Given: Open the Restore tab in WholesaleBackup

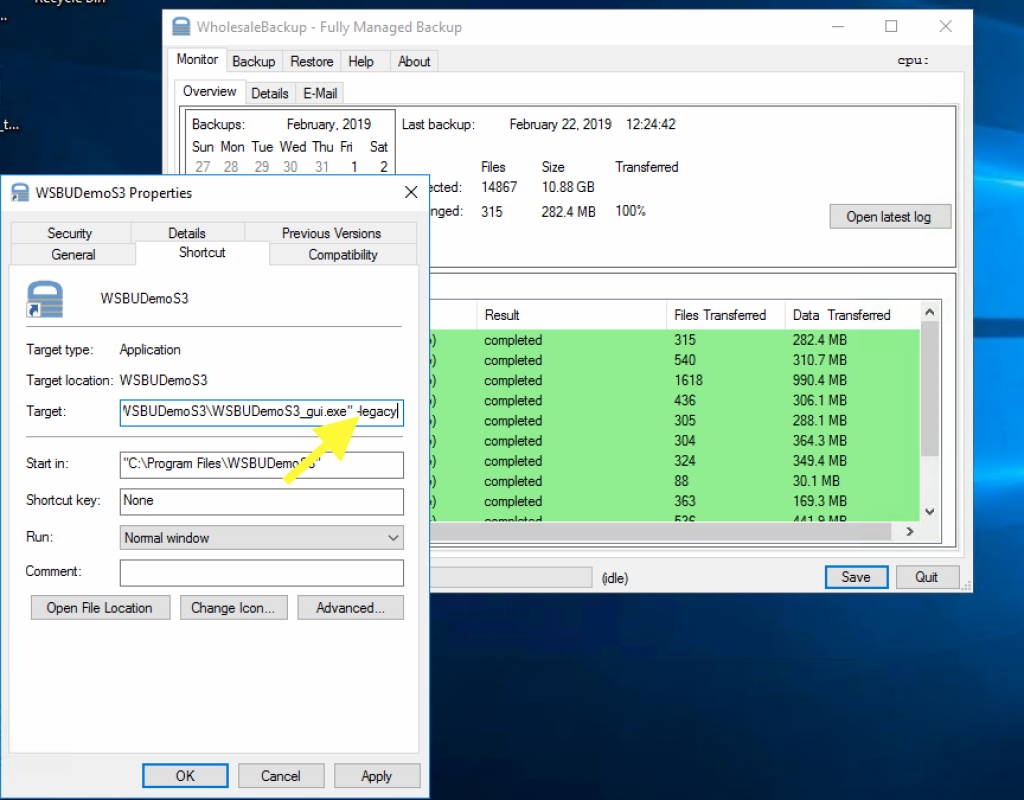Looking at the screenshot, I should pyautogui.click(x=312, y=61).
